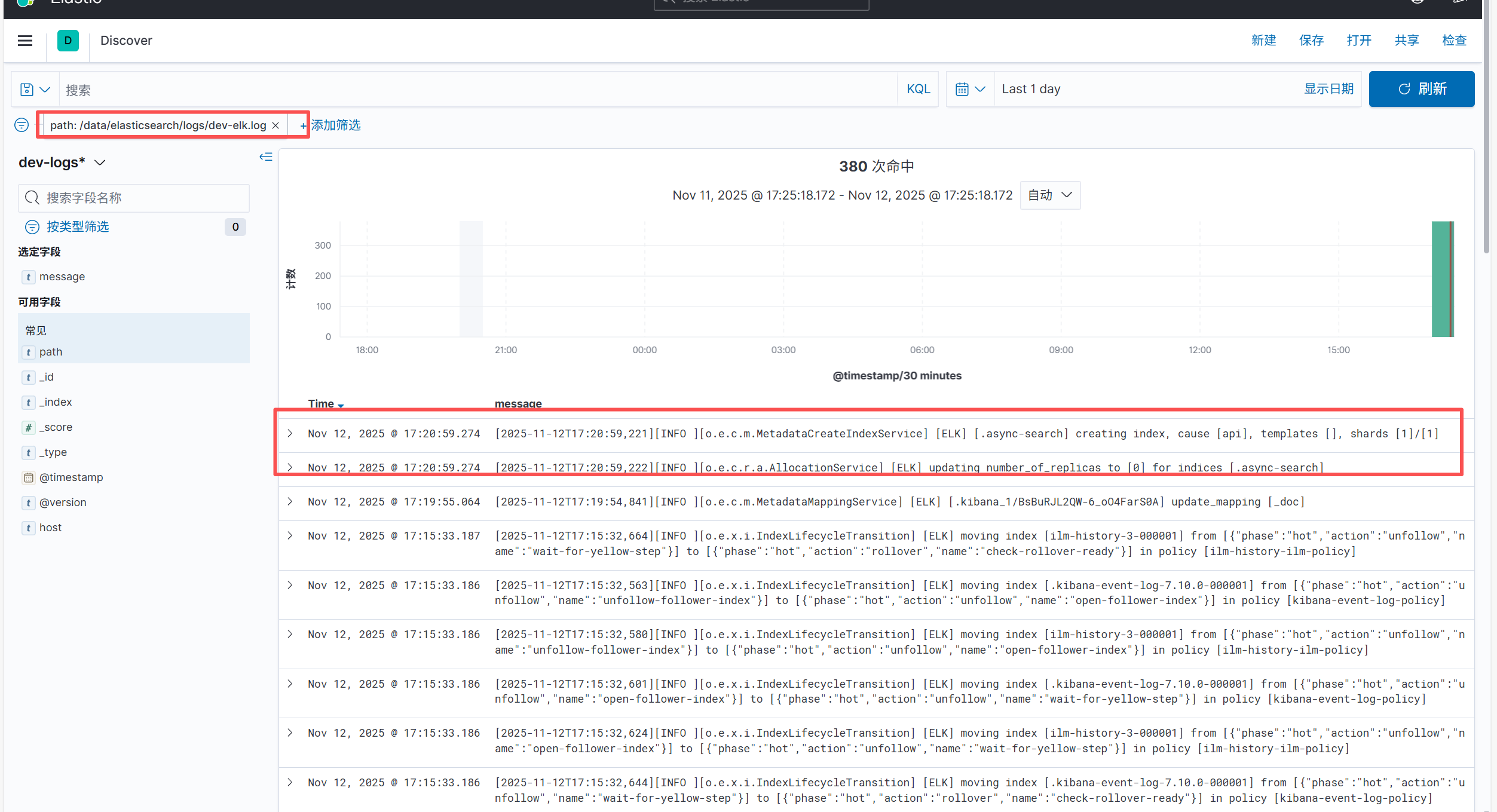Click the saved query disk icon
Viewport: 1497px width, 812px height.
(27, 90)
